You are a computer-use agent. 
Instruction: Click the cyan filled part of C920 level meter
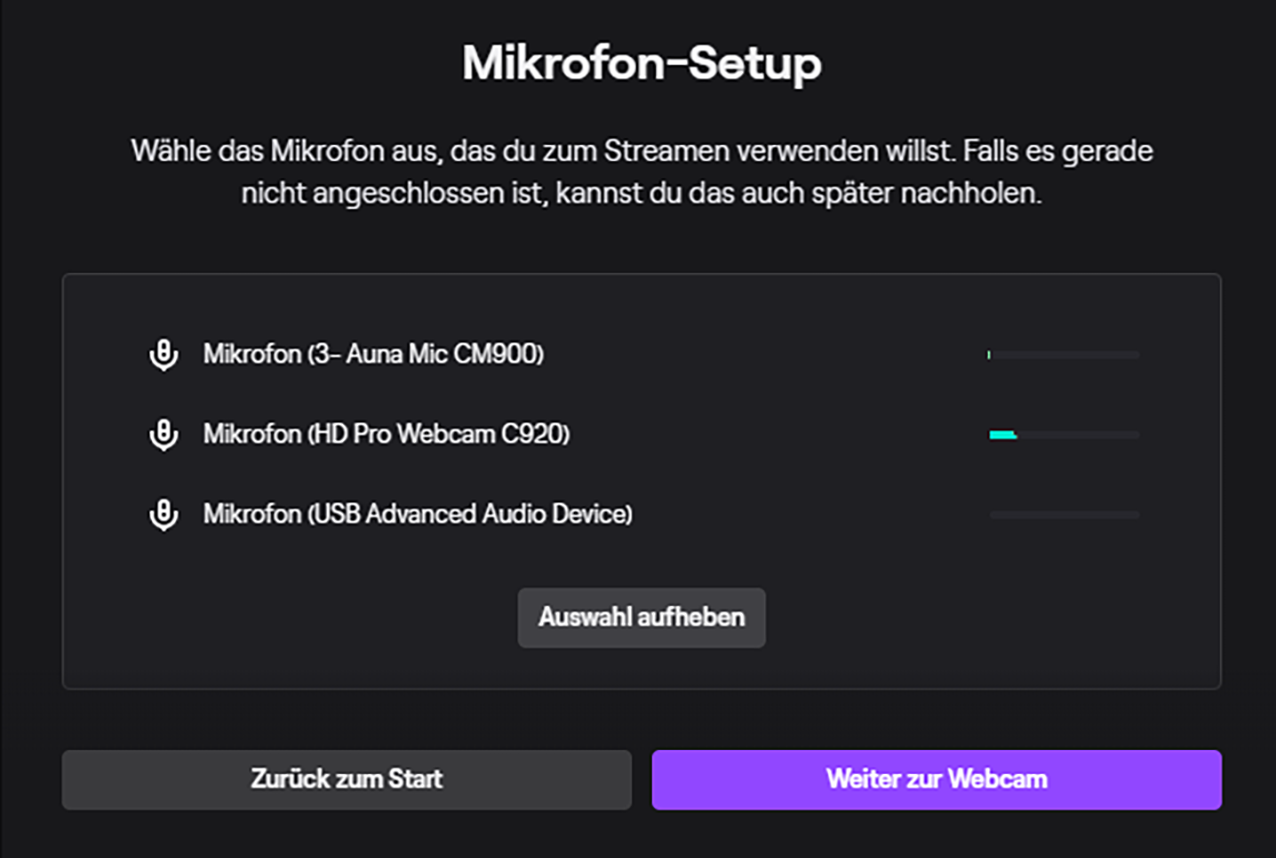(x=1002, y=435)
